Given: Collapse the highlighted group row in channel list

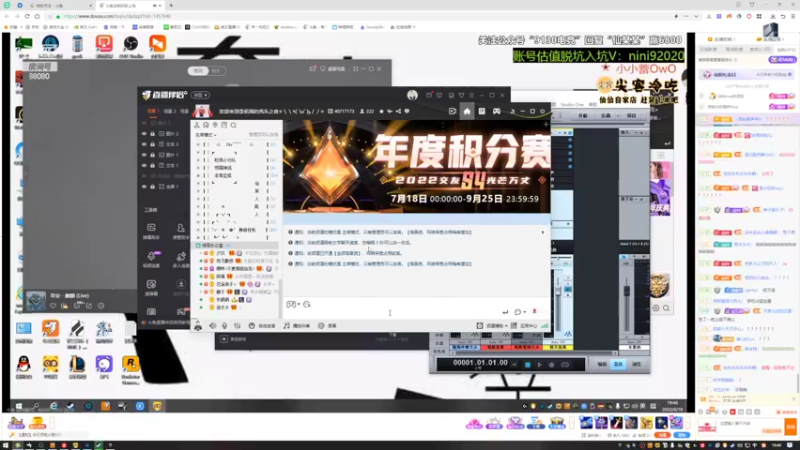Looking at the screenshot, I should [198, 245].
